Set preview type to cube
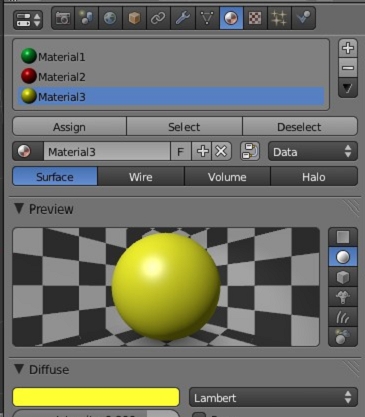365x417 pixels. 343,277
